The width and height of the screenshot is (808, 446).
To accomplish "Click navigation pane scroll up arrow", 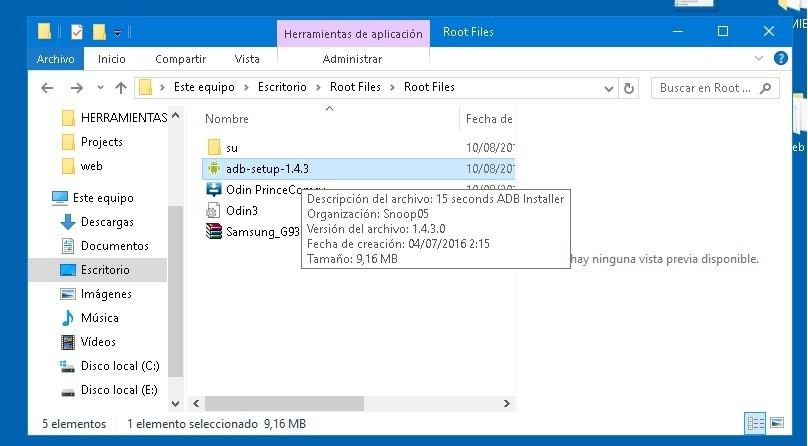I will click(x=175, y=116).
